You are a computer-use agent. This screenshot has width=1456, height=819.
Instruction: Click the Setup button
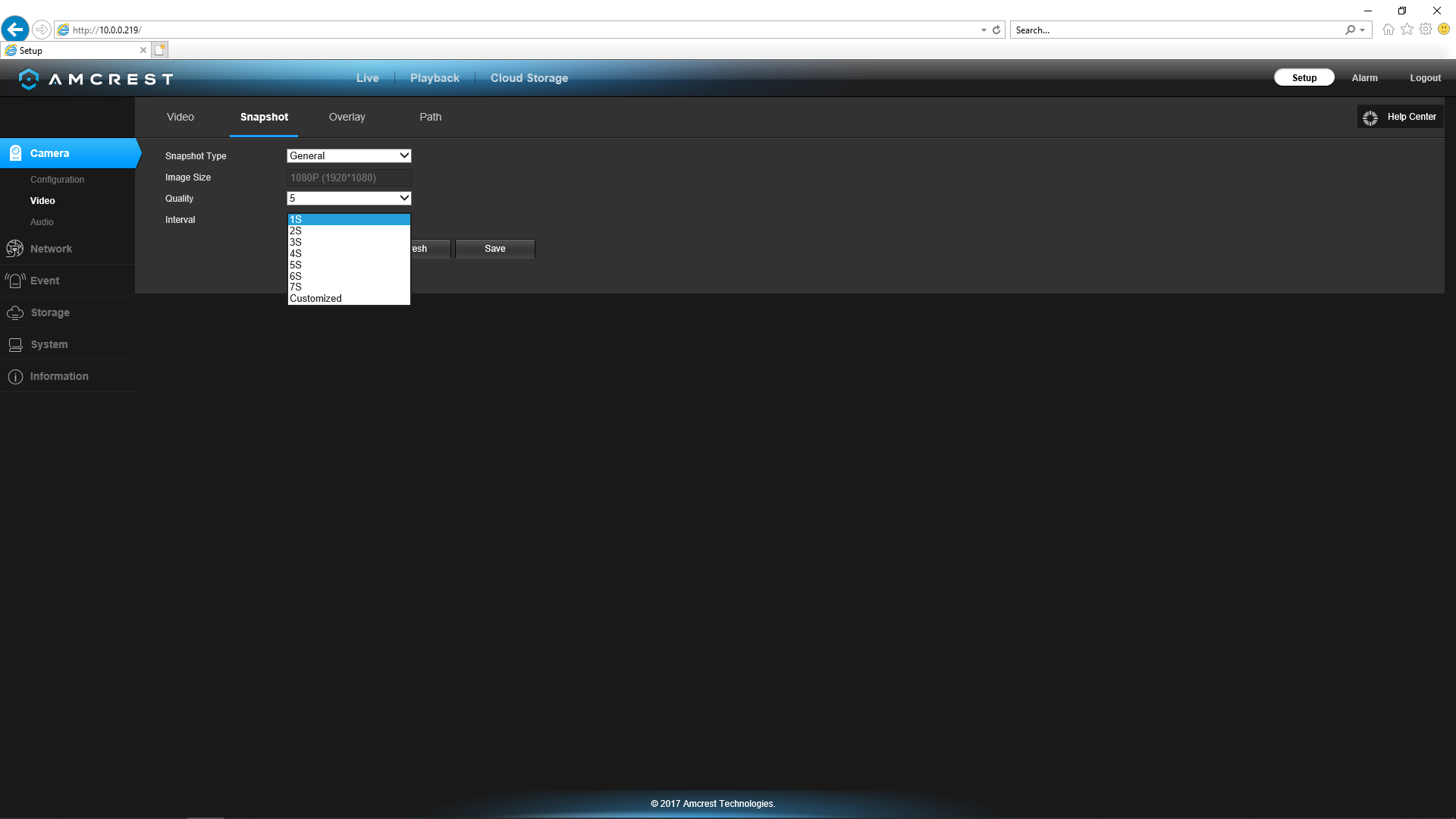pos(1304,77)
